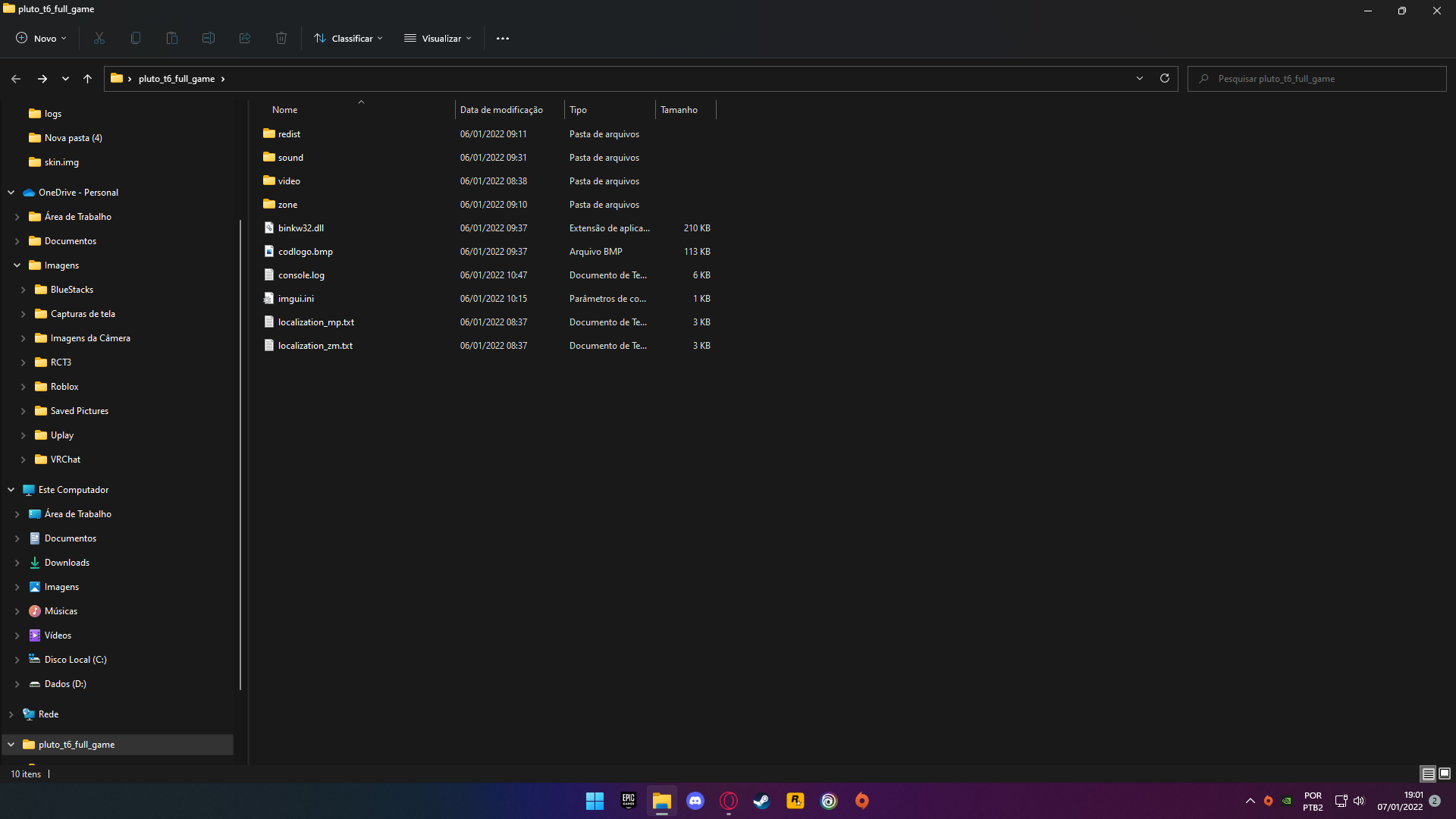This screenshot has height=819, width=1456.
Task: Open the Novo dropdown menu
Action: (x=42, y=38)
